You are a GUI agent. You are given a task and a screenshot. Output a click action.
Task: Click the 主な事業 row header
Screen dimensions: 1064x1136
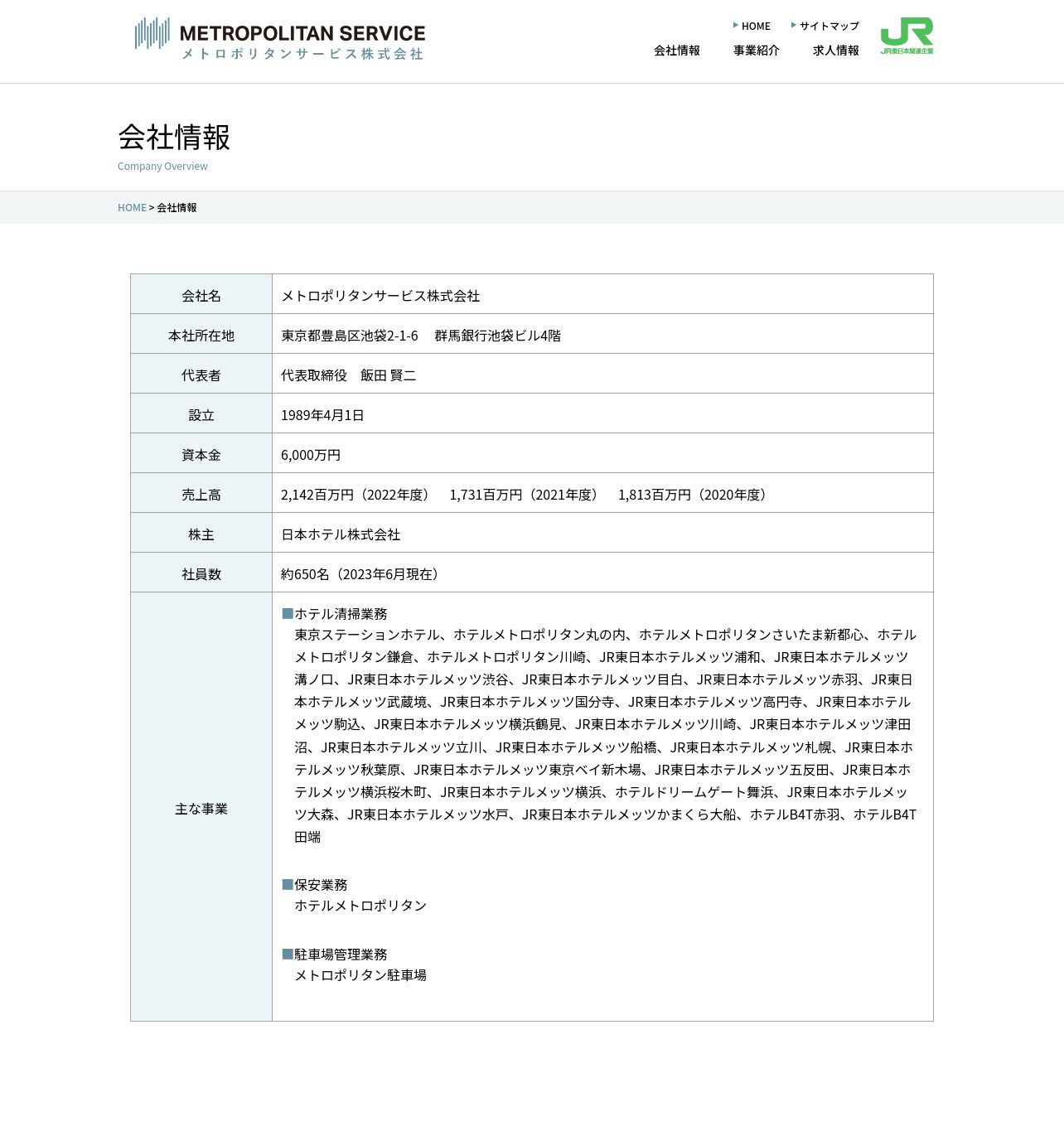[201, 807]
